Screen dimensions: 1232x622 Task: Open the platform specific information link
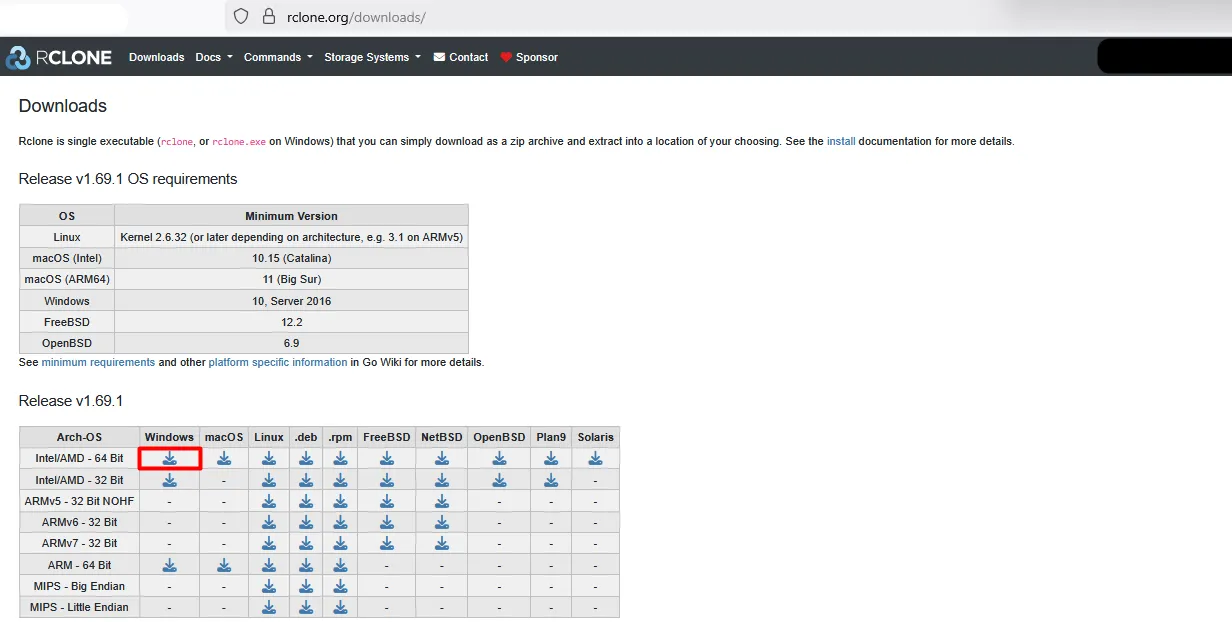pyautogui.click(x=278, y=362)
